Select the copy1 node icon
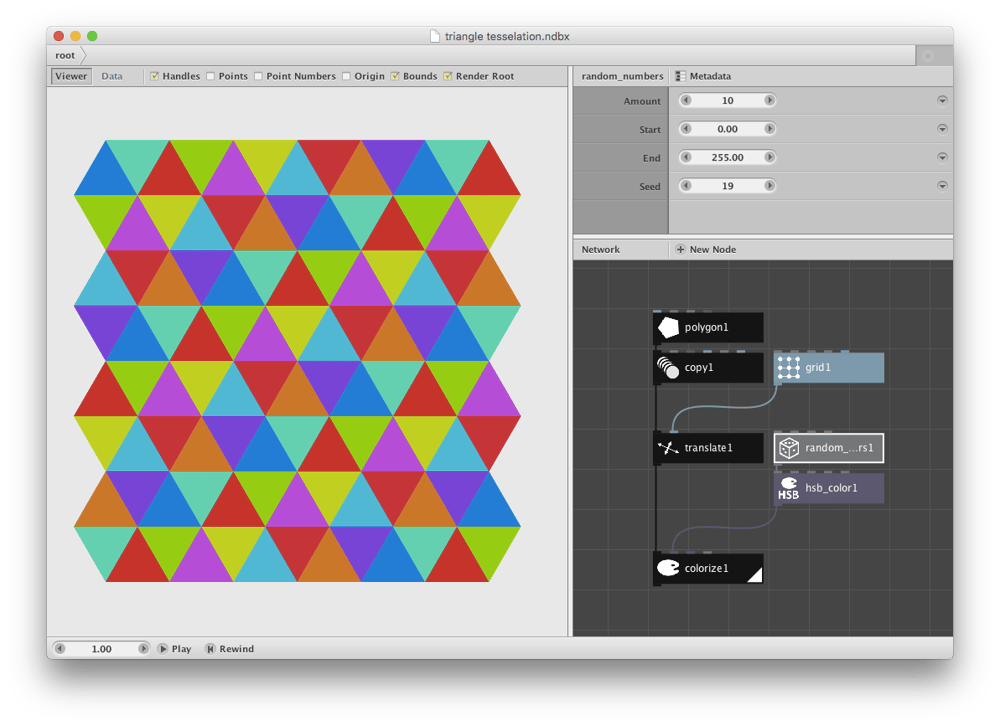This screenshot has height=726, width=1000. pyautogui.click(x=668, y=367)
